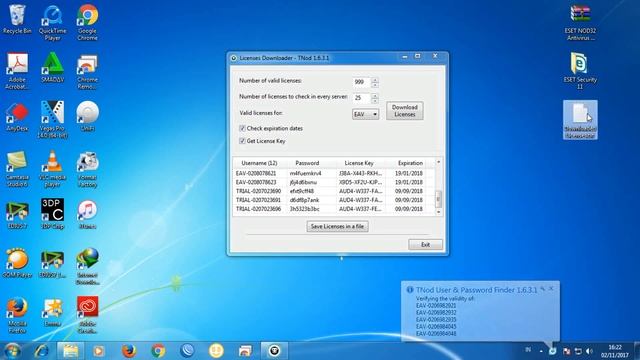The image size is (640, 360).
Task: Increase licenses to check per server spinner
Action: [375, 95]
